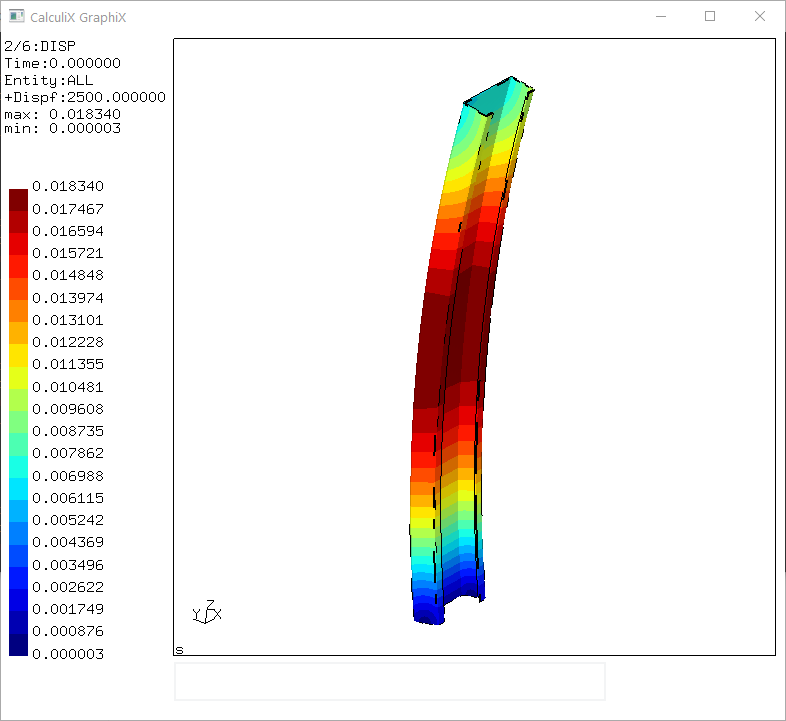Click the 's' marker in viewport corner

coord(179,650)
